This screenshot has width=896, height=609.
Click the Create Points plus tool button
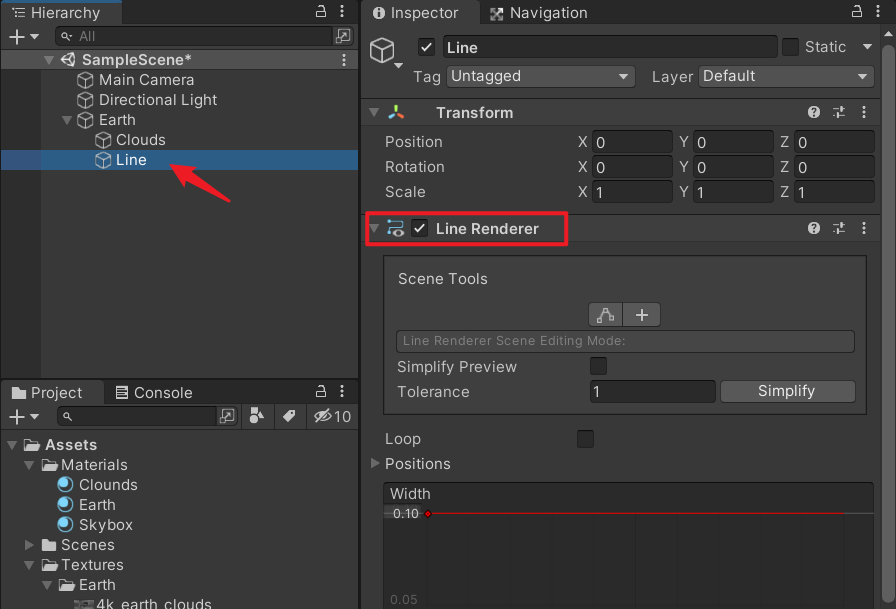point(642,315)
